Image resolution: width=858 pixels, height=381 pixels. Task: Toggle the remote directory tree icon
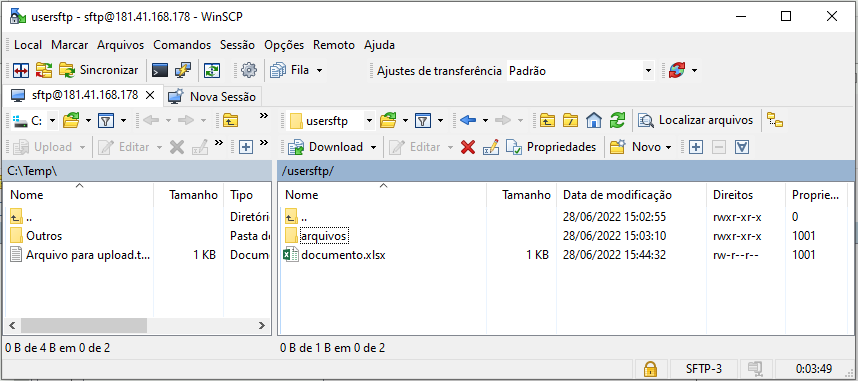(x=774, y=120)
